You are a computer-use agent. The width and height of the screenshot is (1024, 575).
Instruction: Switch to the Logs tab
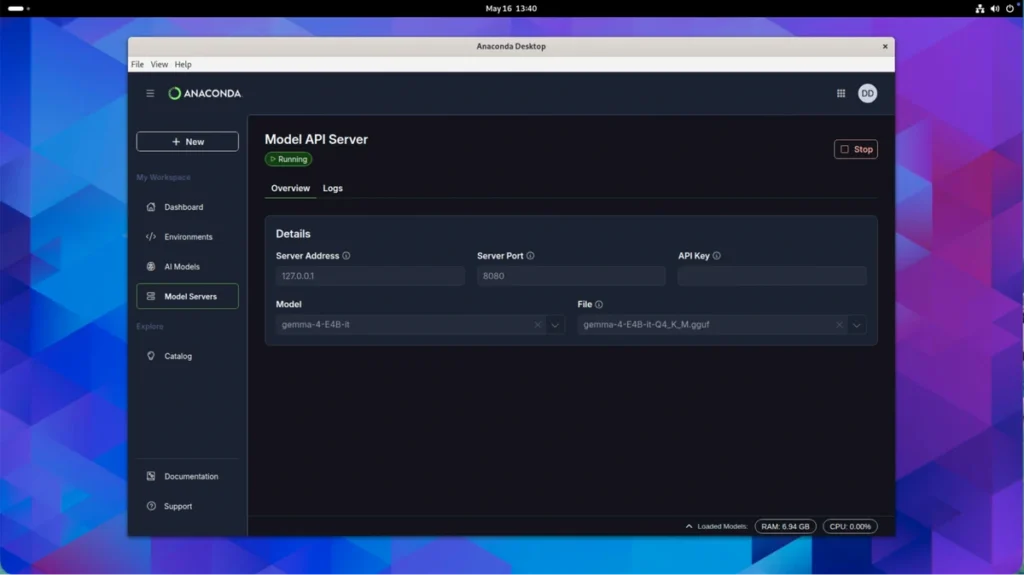pos(332,188)
